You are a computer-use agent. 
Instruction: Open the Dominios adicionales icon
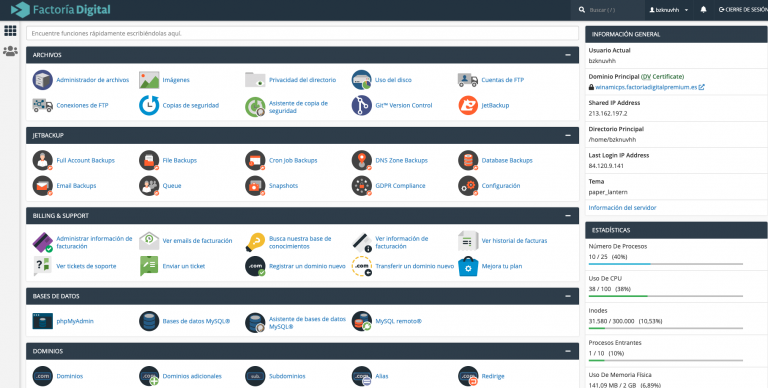(x=149, y=376)
